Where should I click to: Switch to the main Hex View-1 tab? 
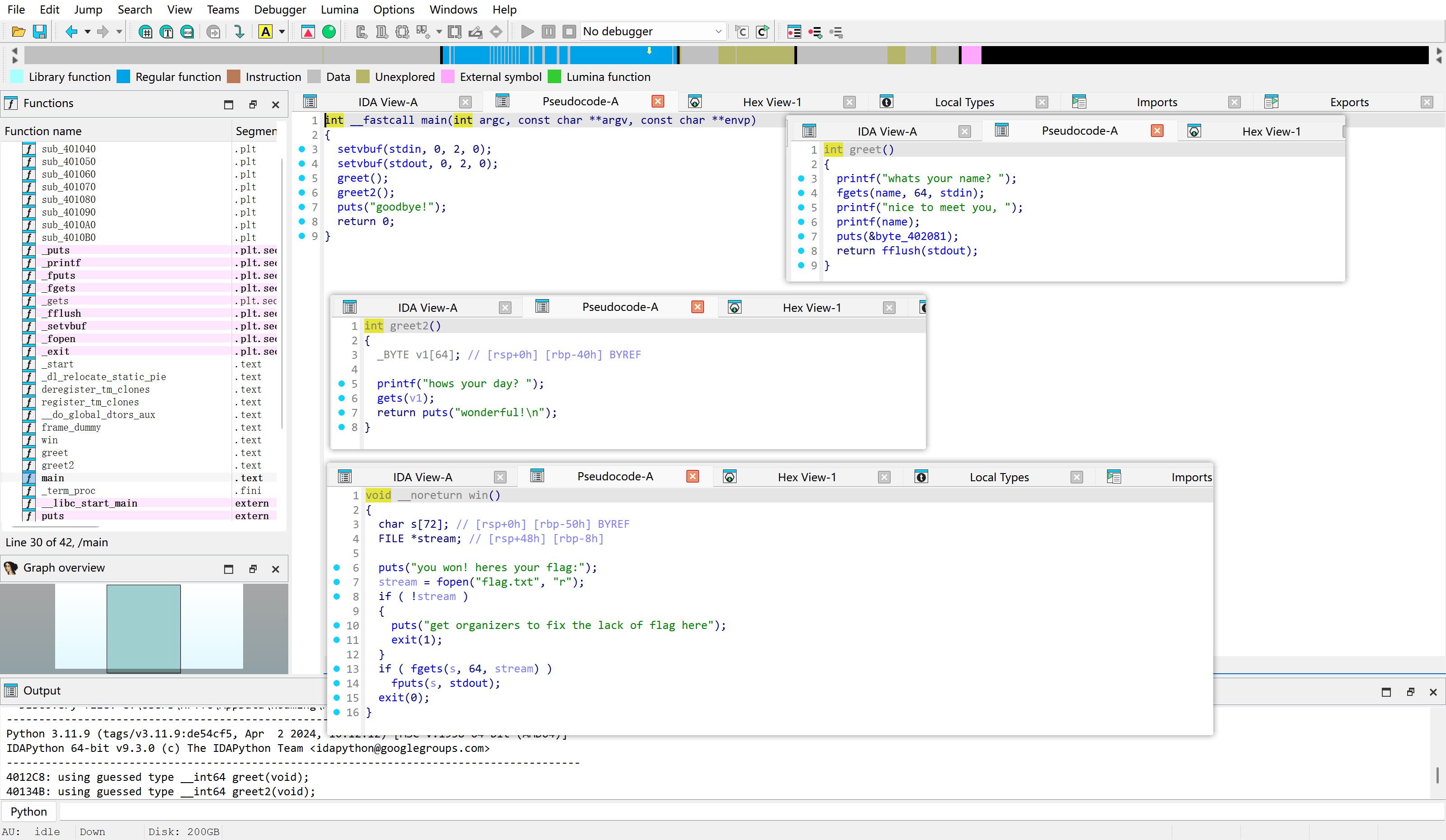tap(772, 102)
